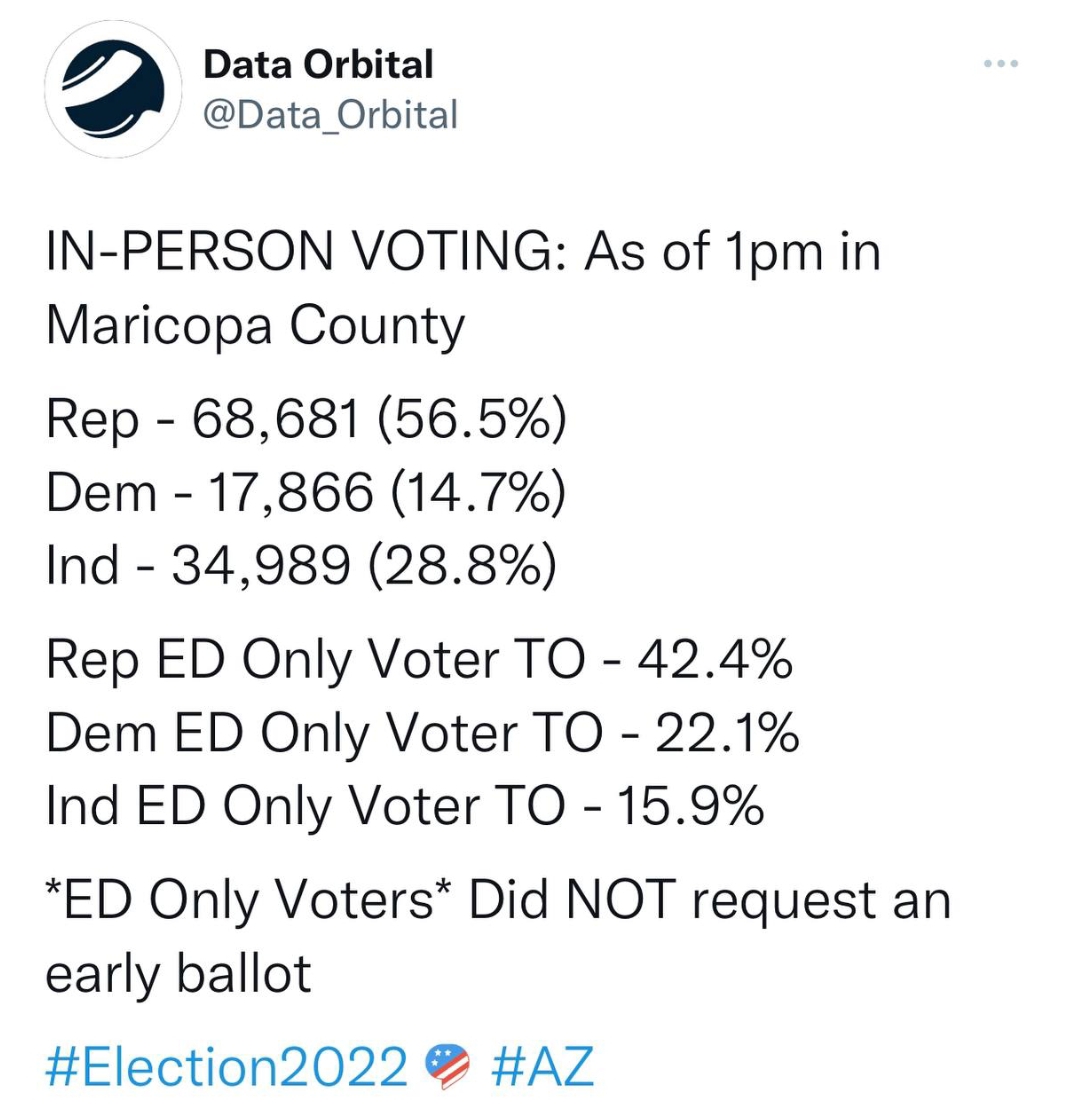This screenshot has width=1074, height=1116.
Task: Open the three-dot more options menu
Action: click(x=1001, y=64)
